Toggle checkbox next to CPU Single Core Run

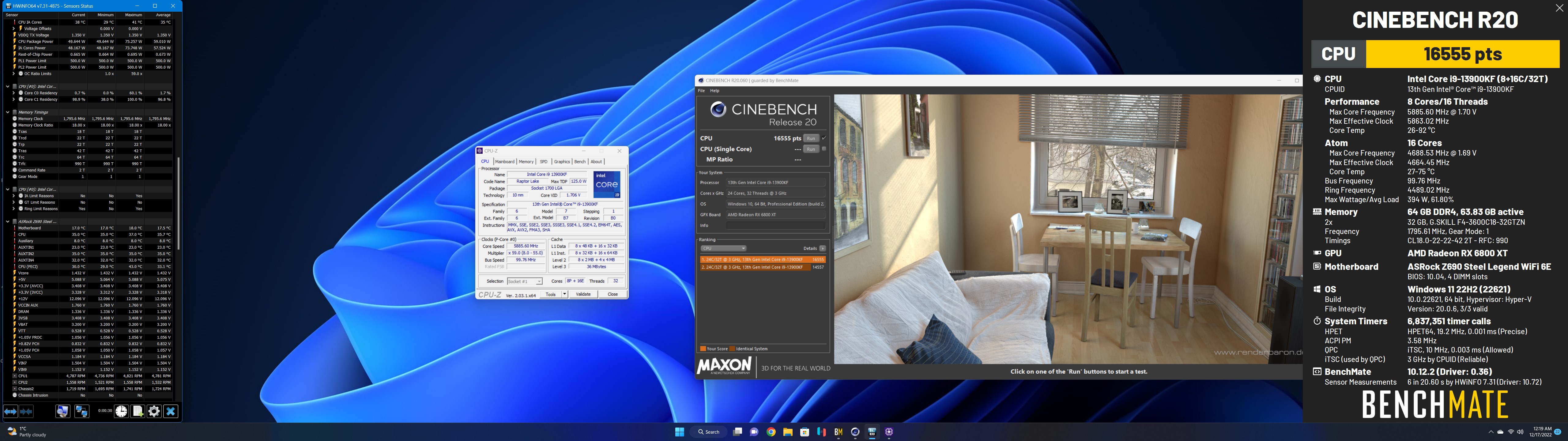pyautogui.click(x=824, y=149)
